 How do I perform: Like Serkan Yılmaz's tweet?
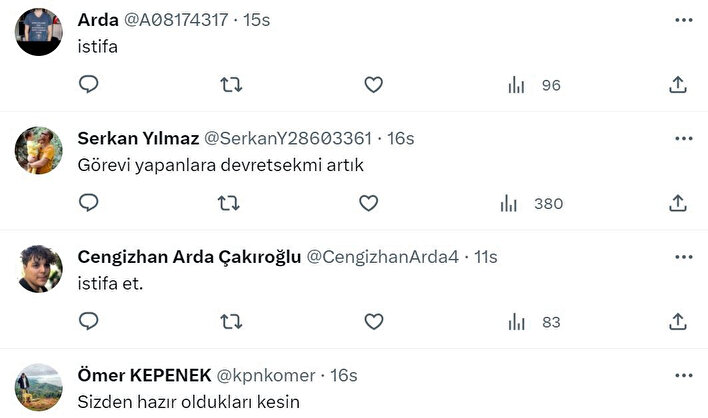(368, 204)
